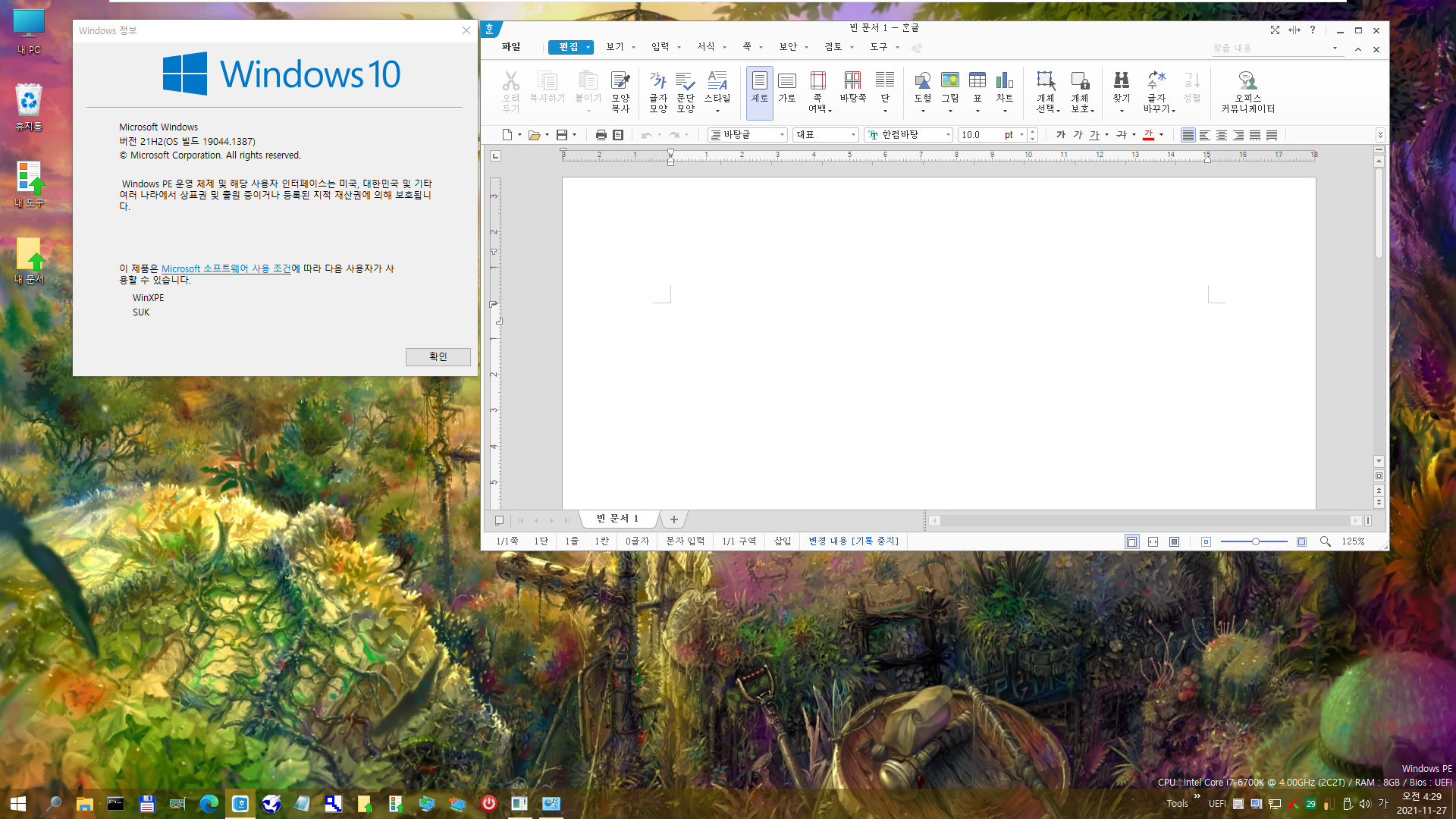Open the 보기 menu
Screen dimensions: 1456x819
[x=614, y=47]
